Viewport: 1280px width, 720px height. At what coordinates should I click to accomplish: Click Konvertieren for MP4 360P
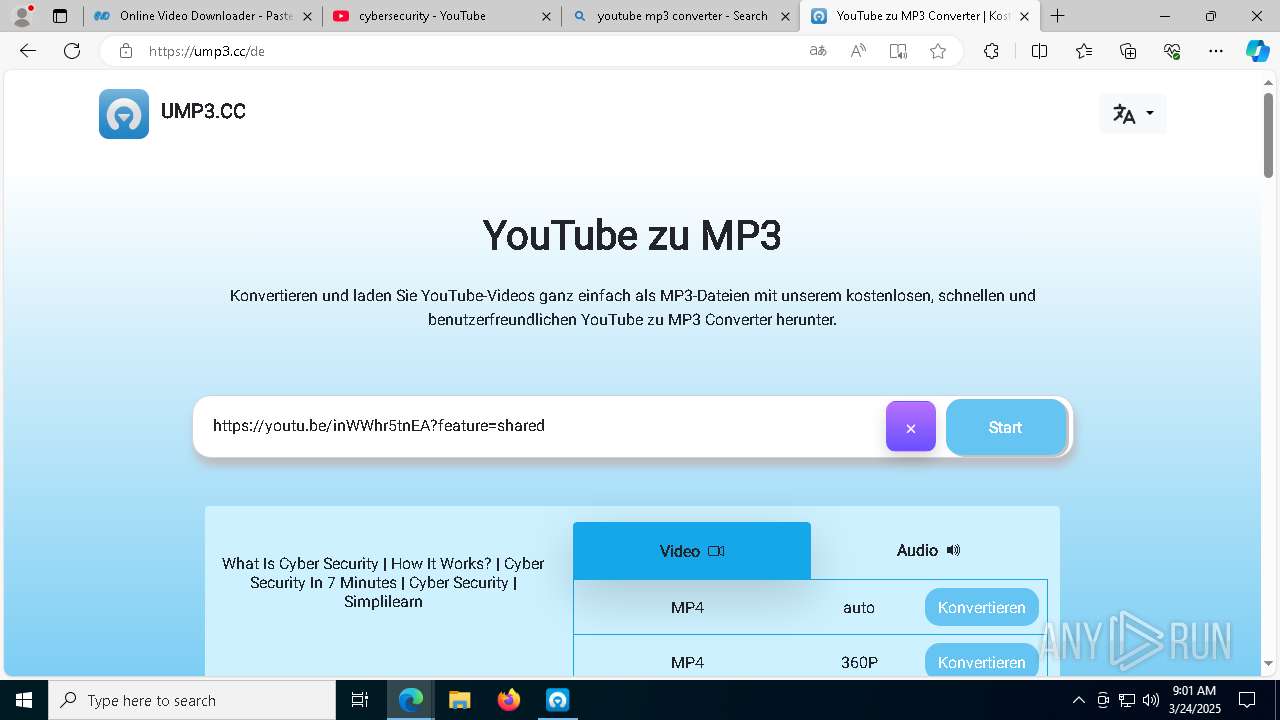pyautogui.click(x=982, y=662)
